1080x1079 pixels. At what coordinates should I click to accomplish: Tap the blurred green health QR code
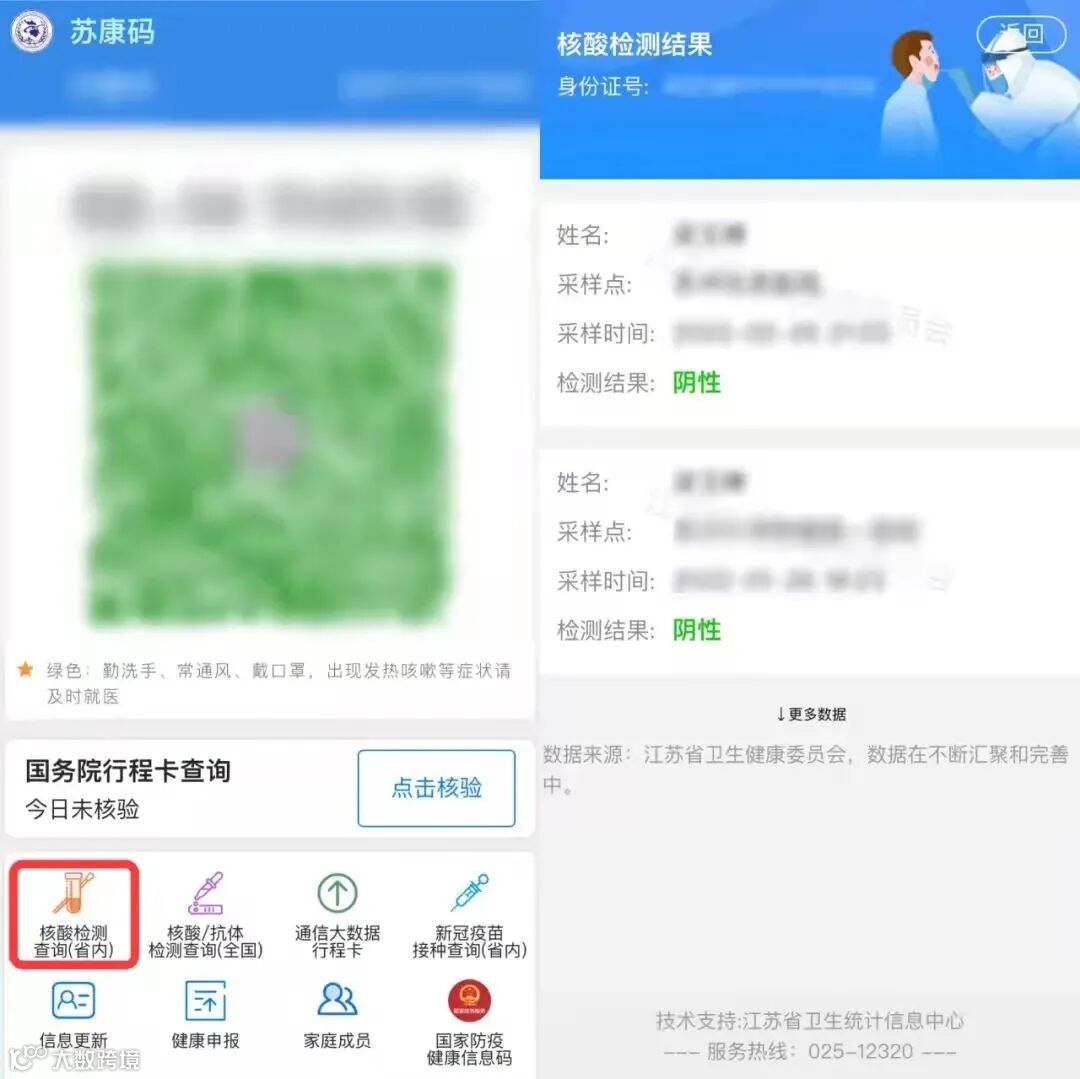[x=270, y=445]
